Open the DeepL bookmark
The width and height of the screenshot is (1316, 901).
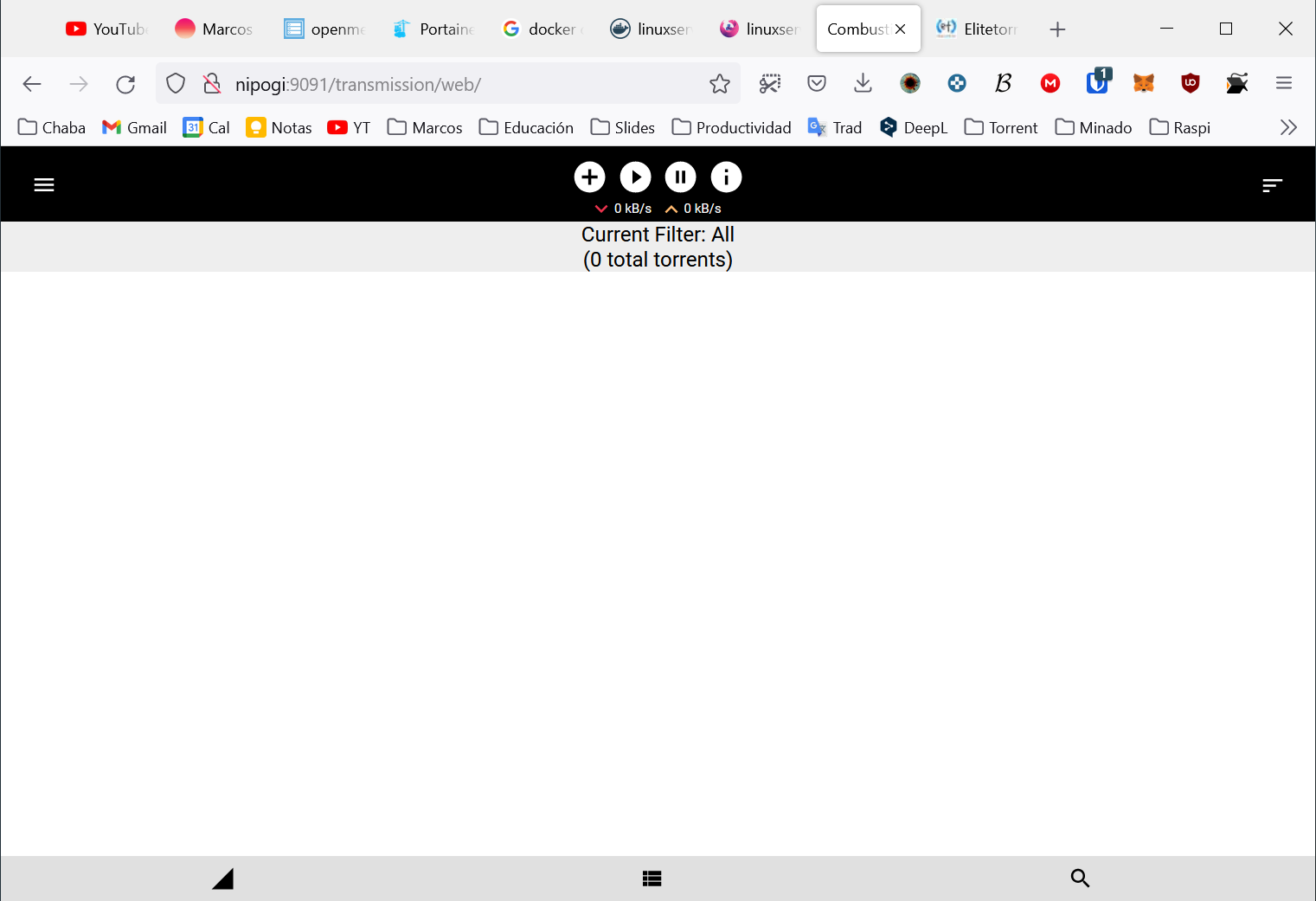[x=914, y=128]
